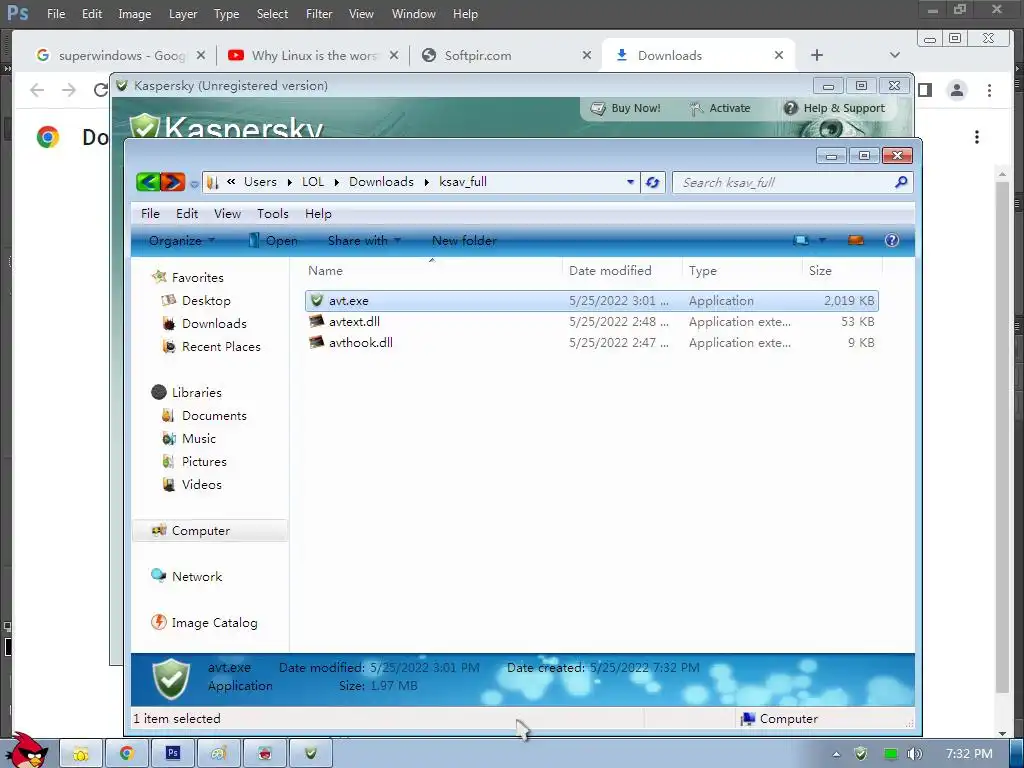Expand view options dropdown arrow
Image resolution: width=1024 pixels, height=768 pixels.
(x=822, y=240)
